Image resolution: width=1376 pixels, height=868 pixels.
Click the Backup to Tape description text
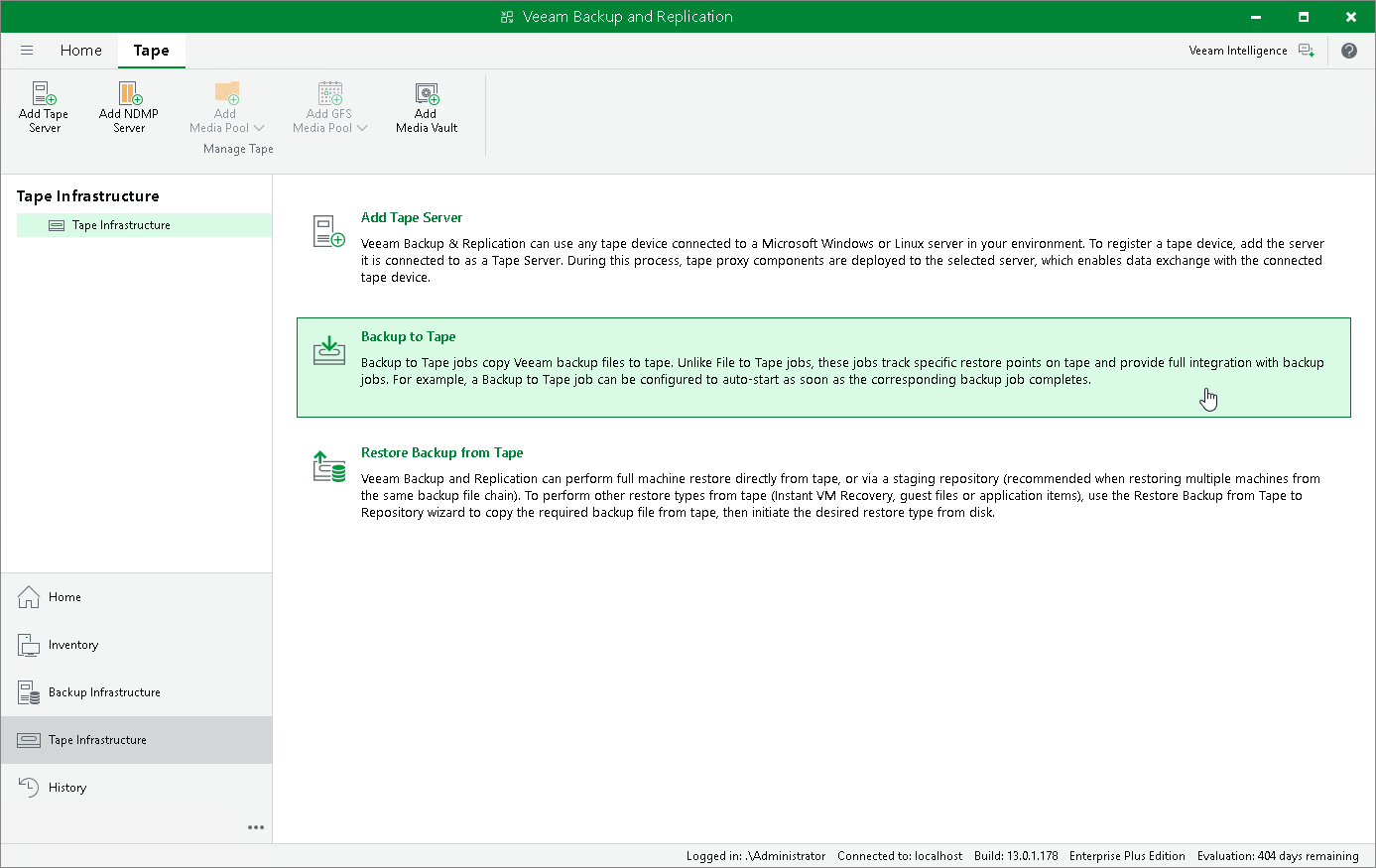pyautogui.click(x=842, y=371)
